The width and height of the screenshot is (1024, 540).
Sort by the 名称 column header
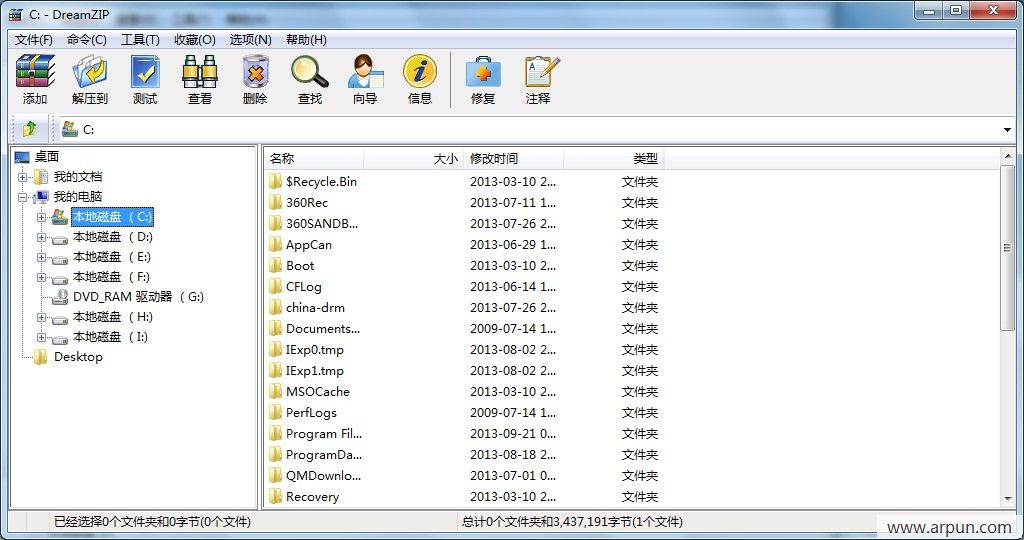coord(313,159)
